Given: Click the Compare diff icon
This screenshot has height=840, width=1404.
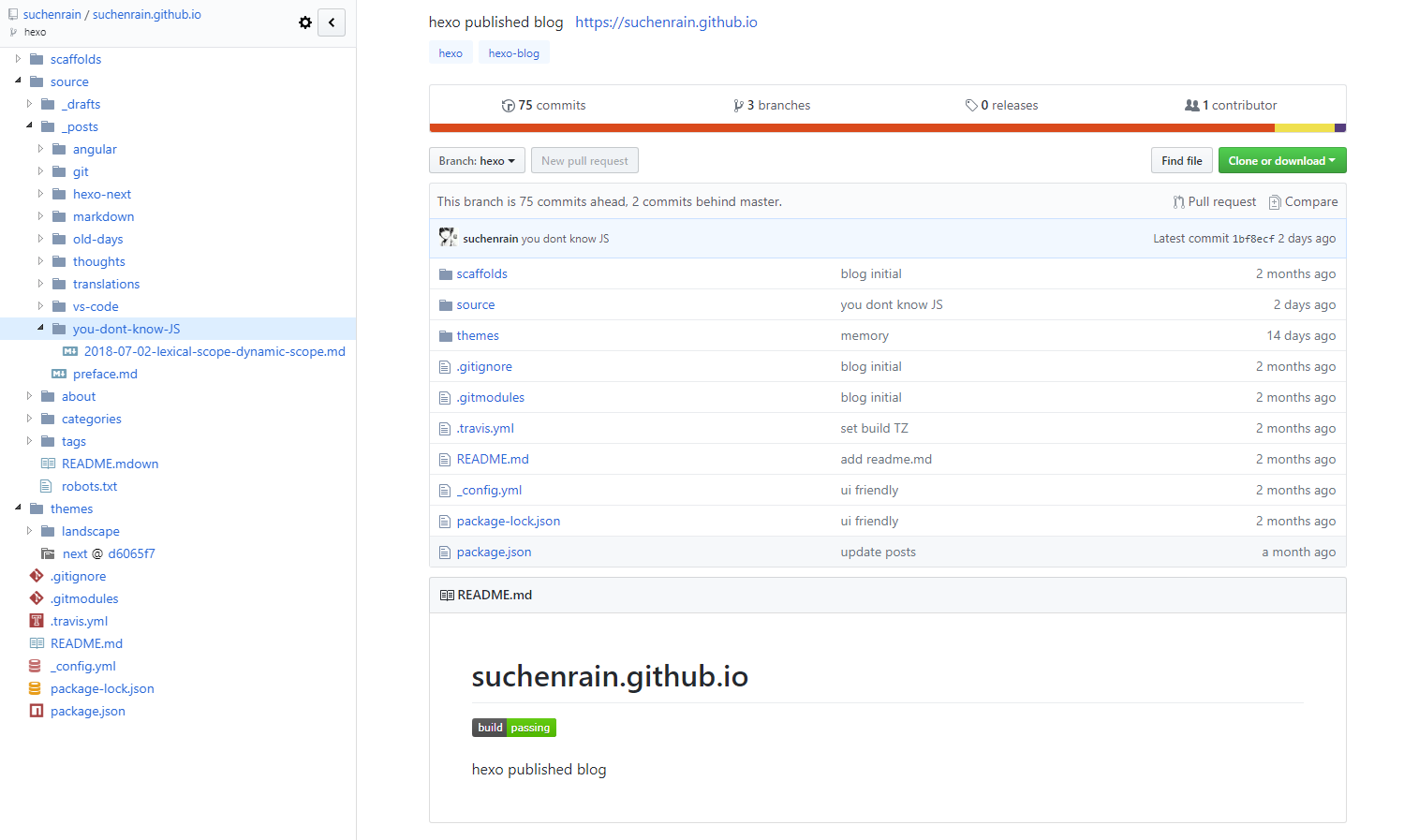Looking at the screenshot, I should click(x=1275, y=202).
